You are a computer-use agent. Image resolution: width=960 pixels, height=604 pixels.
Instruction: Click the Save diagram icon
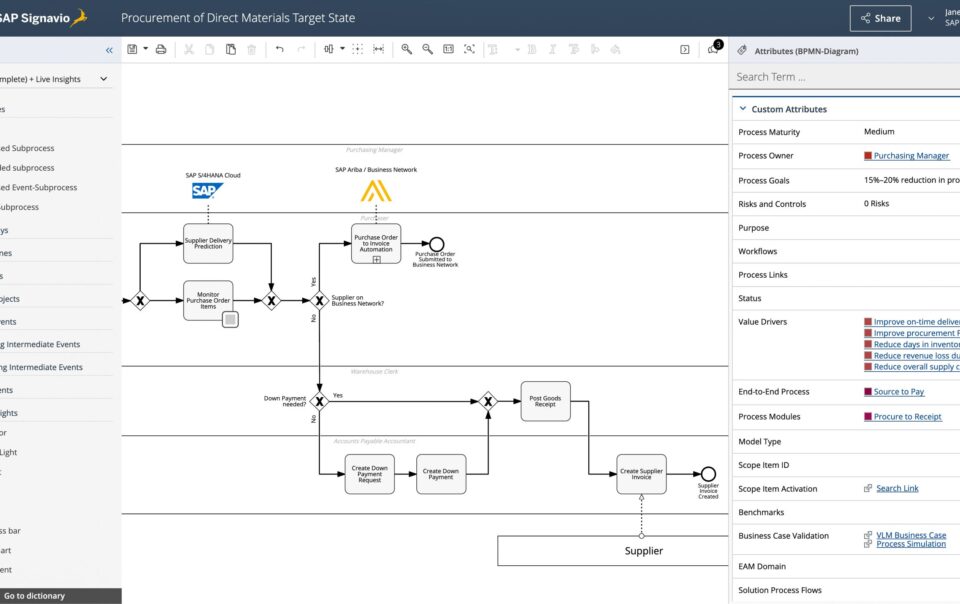pyautogui.click(x=132, y=49)
